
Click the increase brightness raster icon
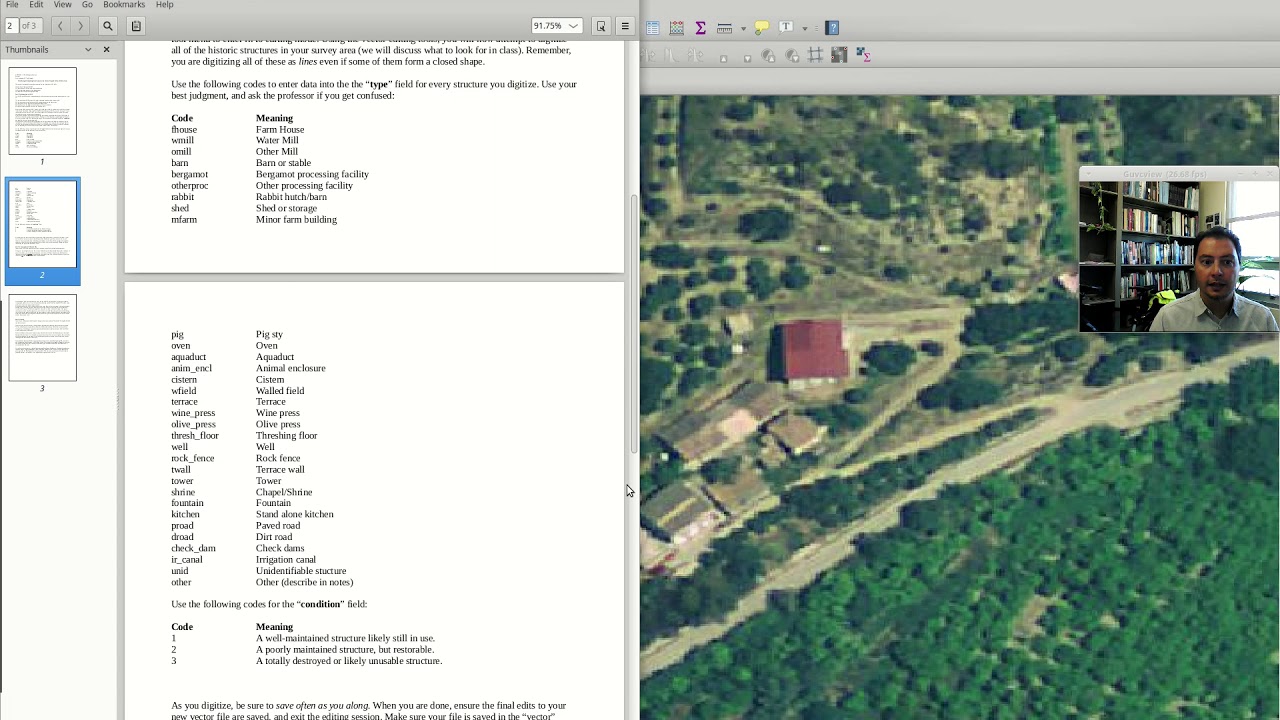click(723, 58)
